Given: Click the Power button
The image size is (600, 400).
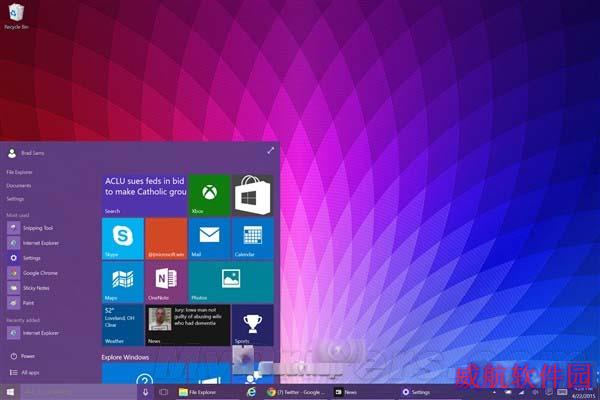Looking at the screenshot, I should pyautogui.click(x=23, y=356).
